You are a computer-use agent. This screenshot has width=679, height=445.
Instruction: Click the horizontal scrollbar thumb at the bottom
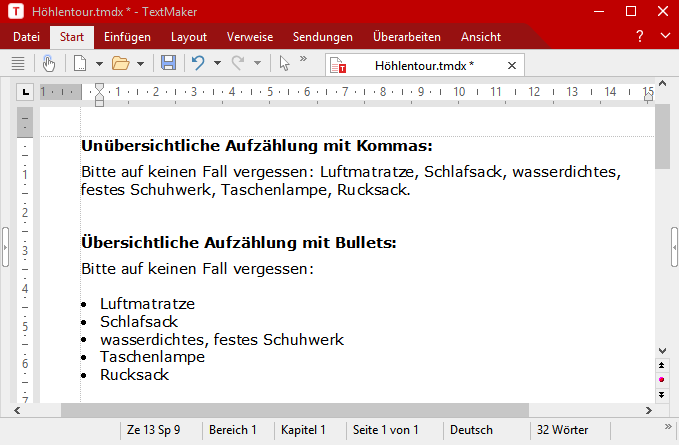(294, 410)
